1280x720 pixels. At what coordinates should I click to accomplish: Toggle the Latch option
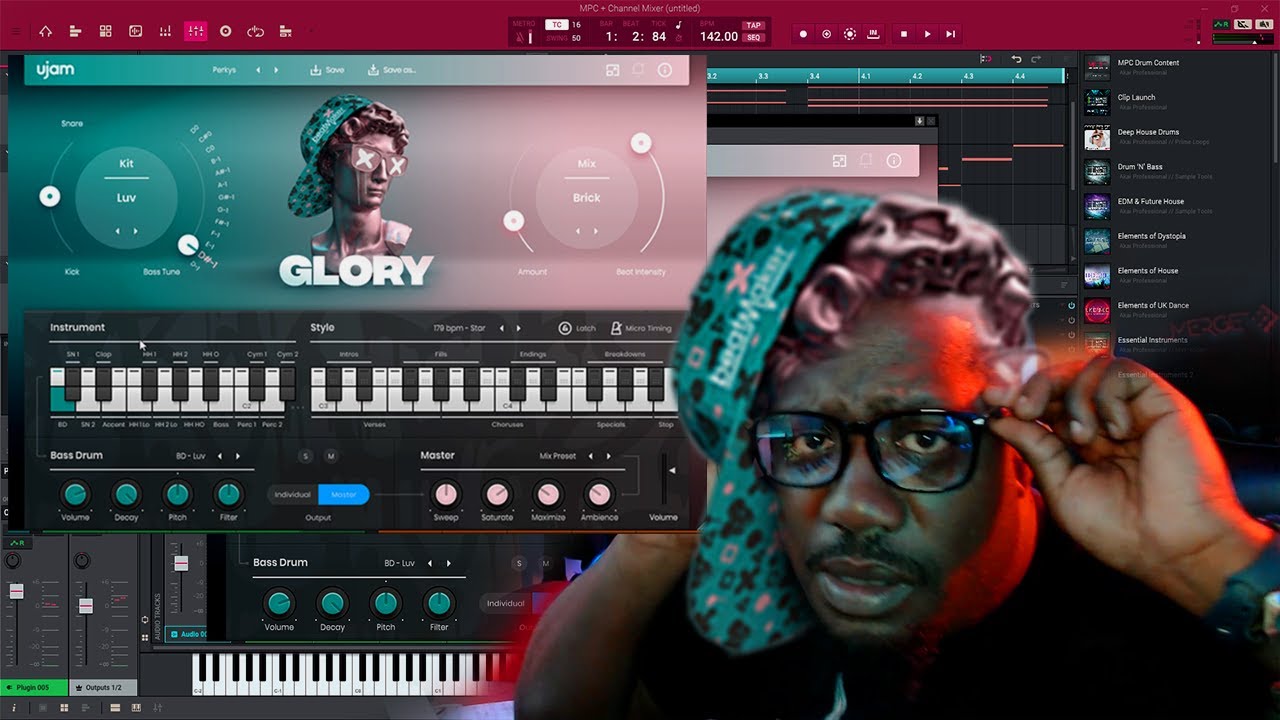coord(577,328)
